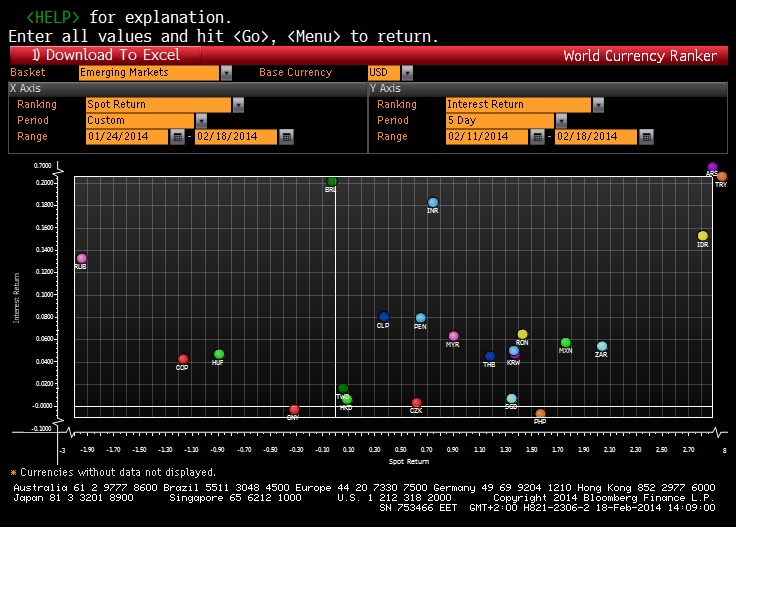Select the COP data point
Image resolution: width=768 pixels, height=614 pixels.
point(183,359)
